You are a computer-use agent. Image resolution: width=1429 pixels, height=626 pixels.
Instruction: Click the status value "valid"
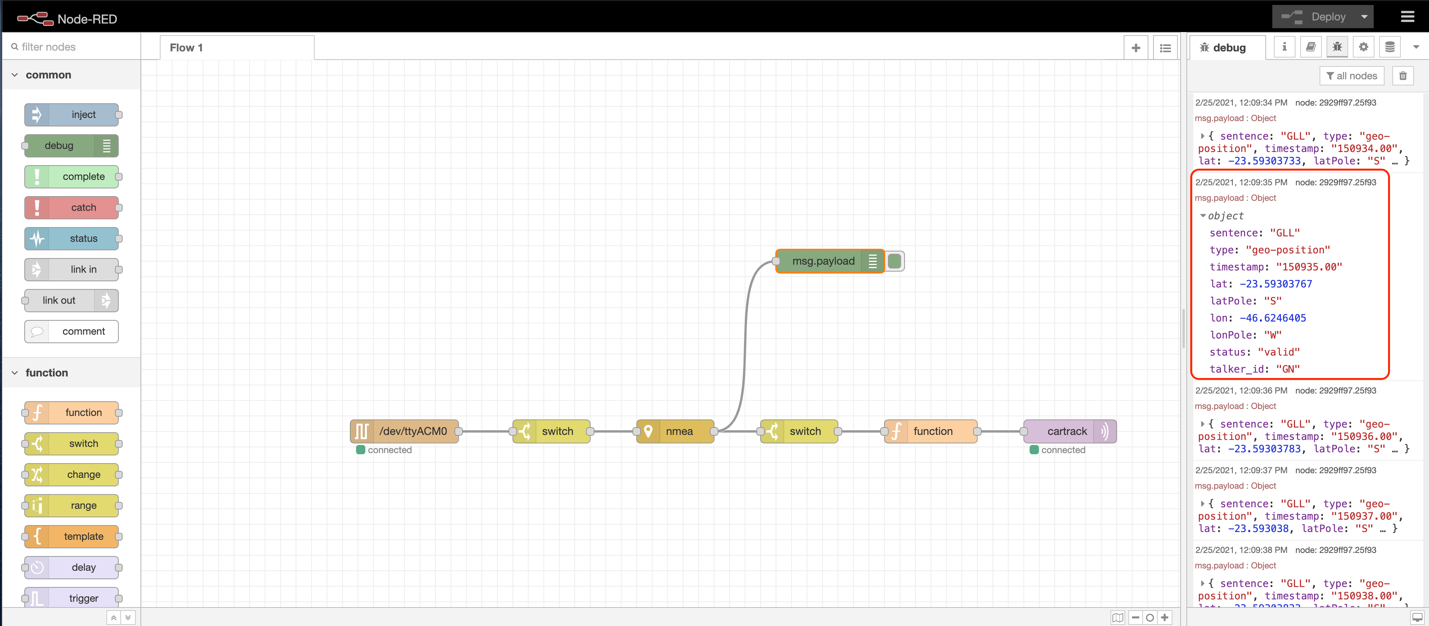[x=1279, y=352]
